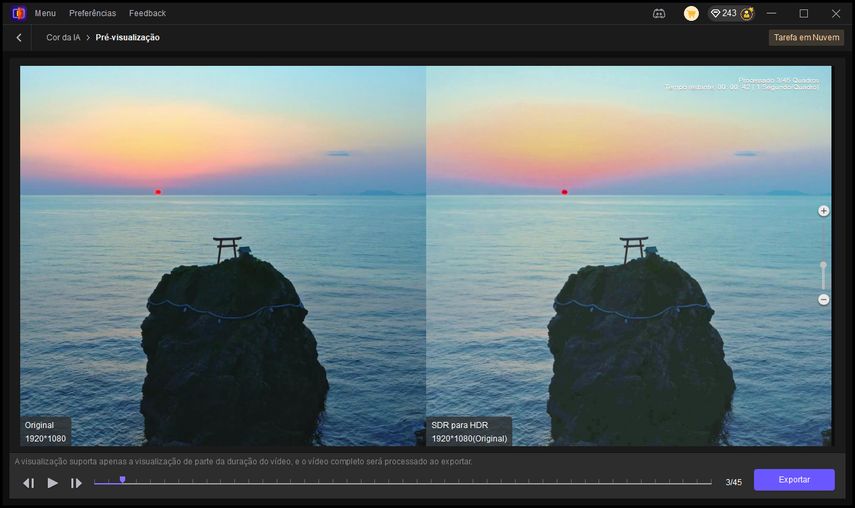Image resolution: width=855 pixels, height=508 pixels.
Task: Maximize the application window
Action: coord(804,13)
